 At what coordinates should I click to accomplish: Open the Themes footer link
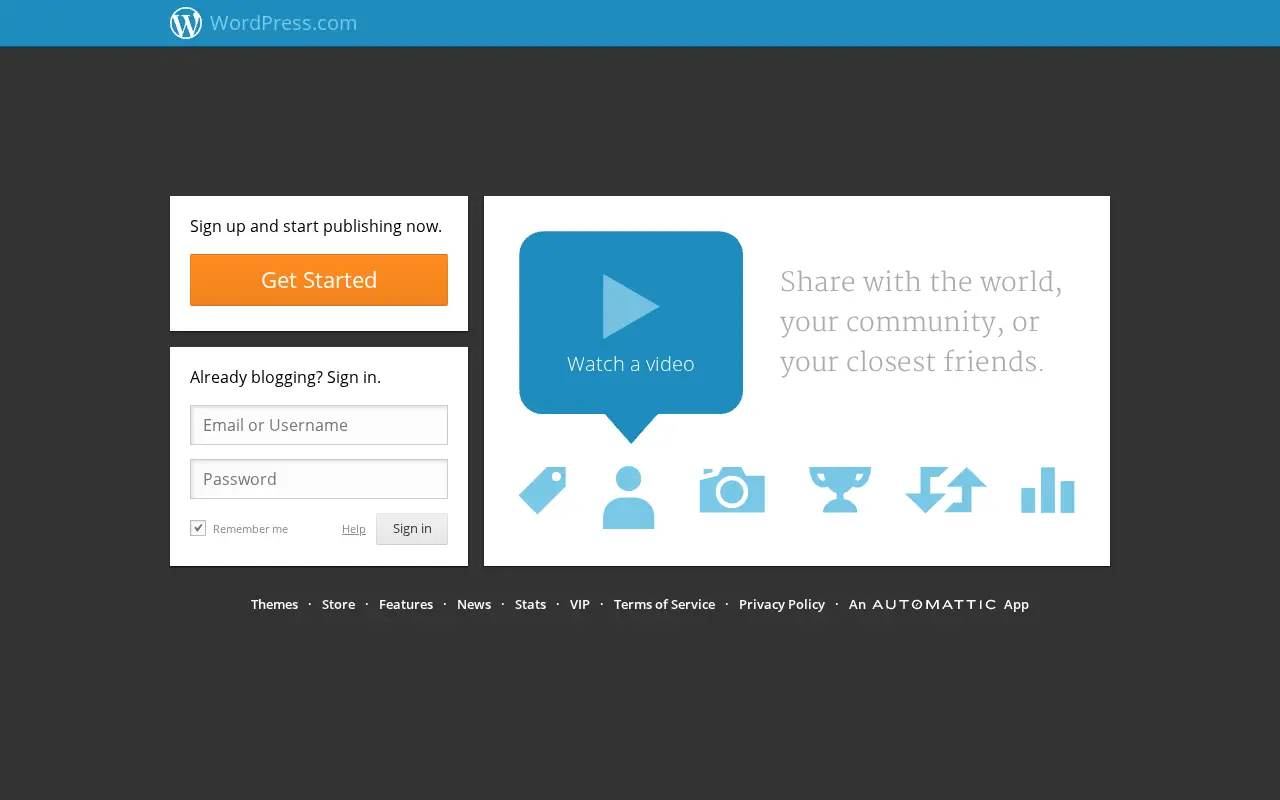point(275,604)
